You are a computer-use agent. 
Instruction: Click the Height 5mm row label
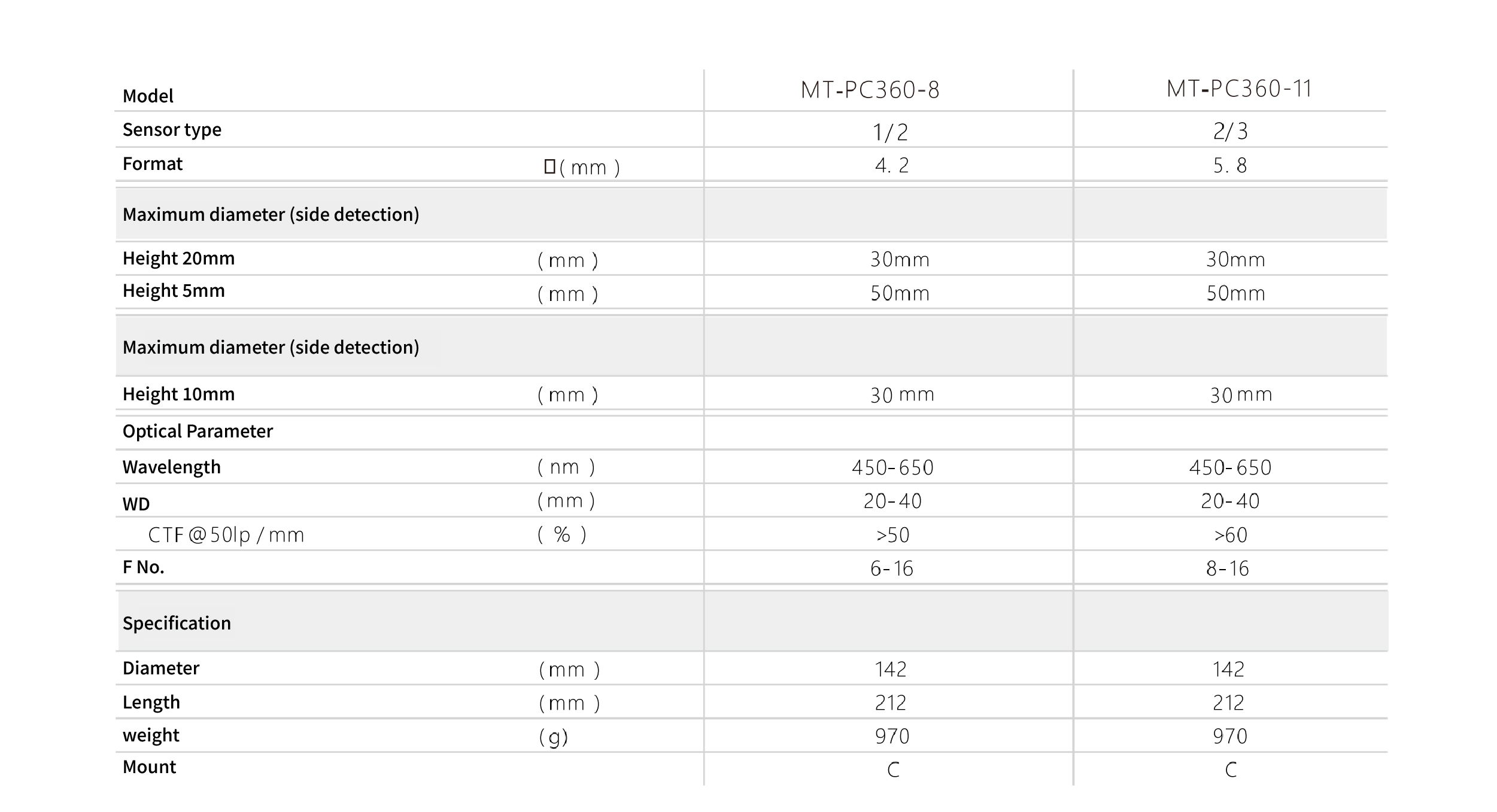coord(174,291)
